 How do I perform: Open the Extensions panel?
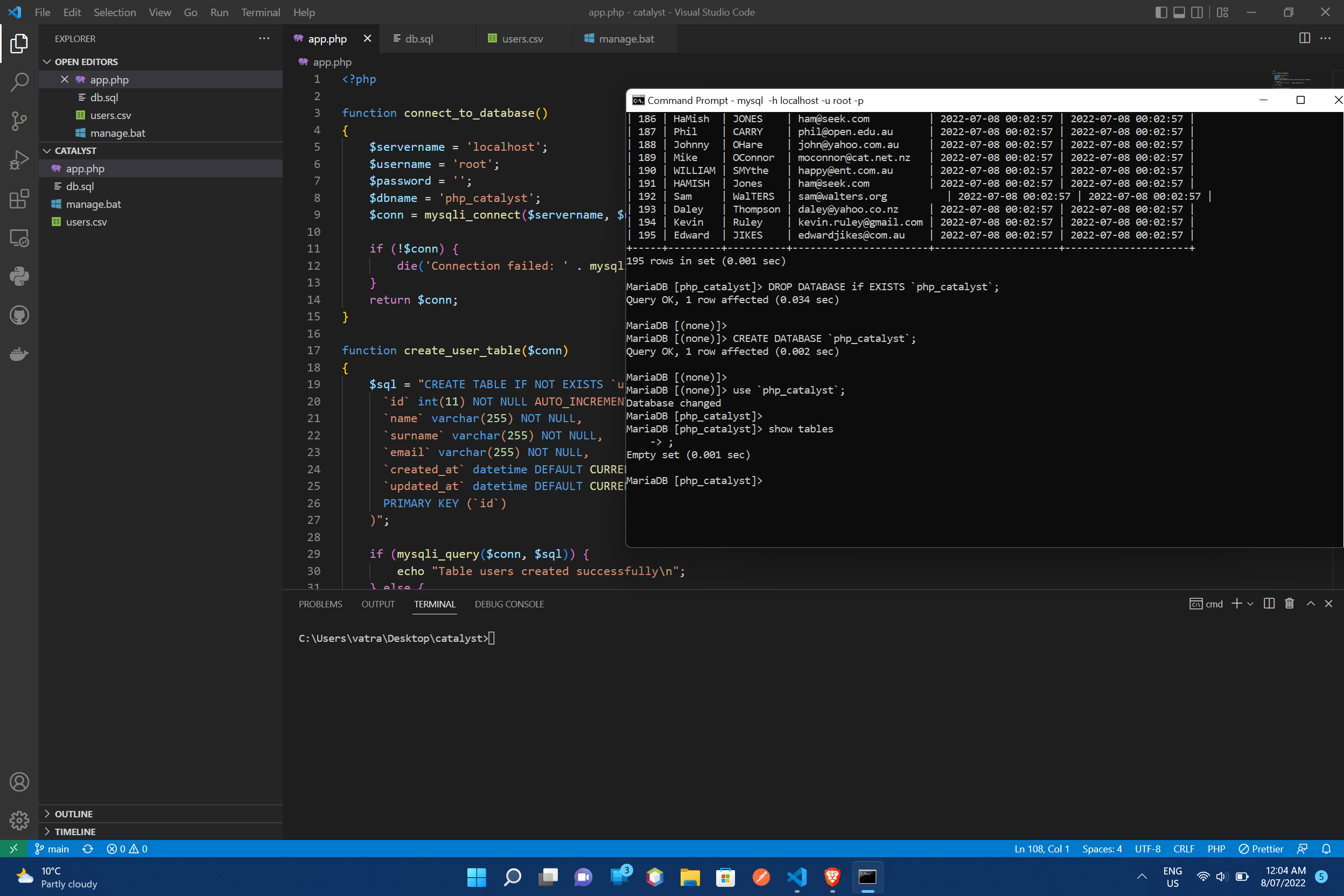[19, 198]
